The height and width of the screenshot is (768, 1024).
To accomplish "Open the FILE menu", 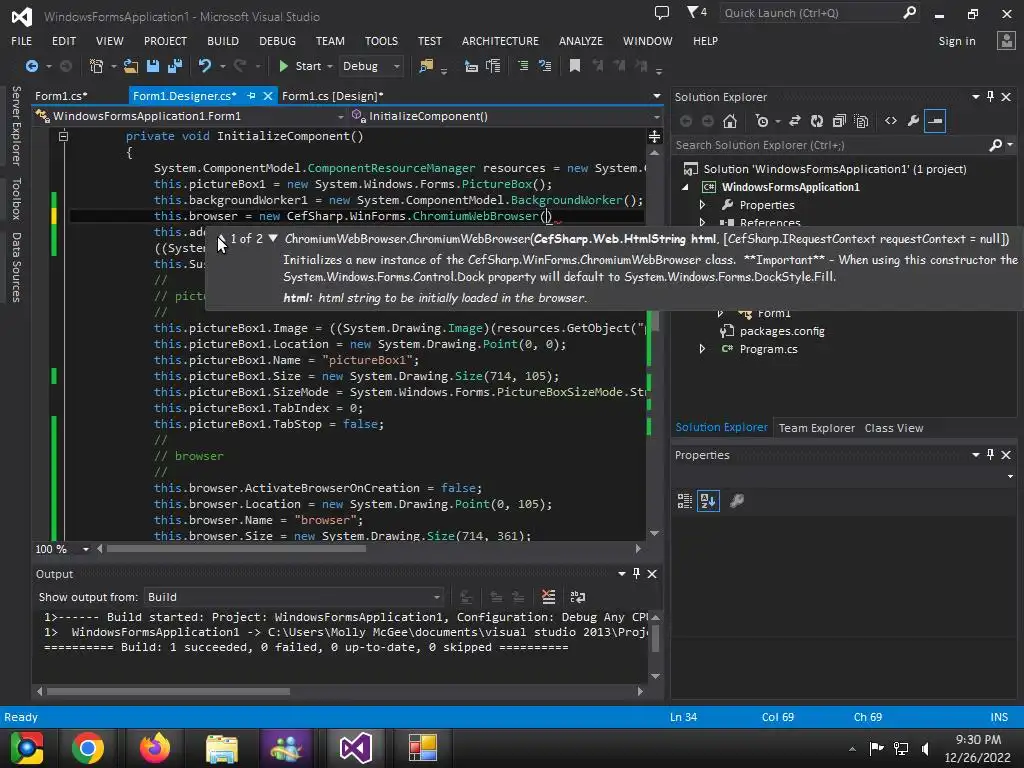I will (22, 41).
